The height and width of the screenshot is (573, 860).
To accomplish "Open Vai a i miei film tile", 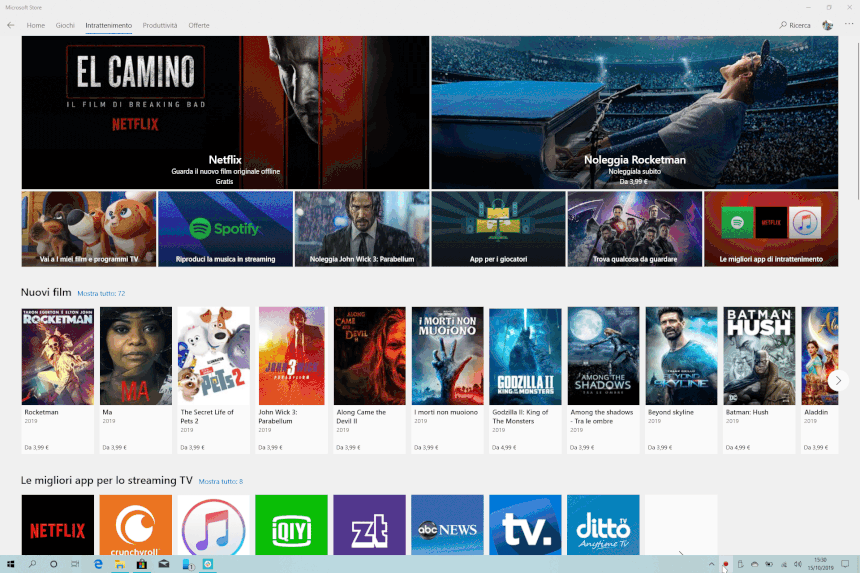I will coord(89,229).
